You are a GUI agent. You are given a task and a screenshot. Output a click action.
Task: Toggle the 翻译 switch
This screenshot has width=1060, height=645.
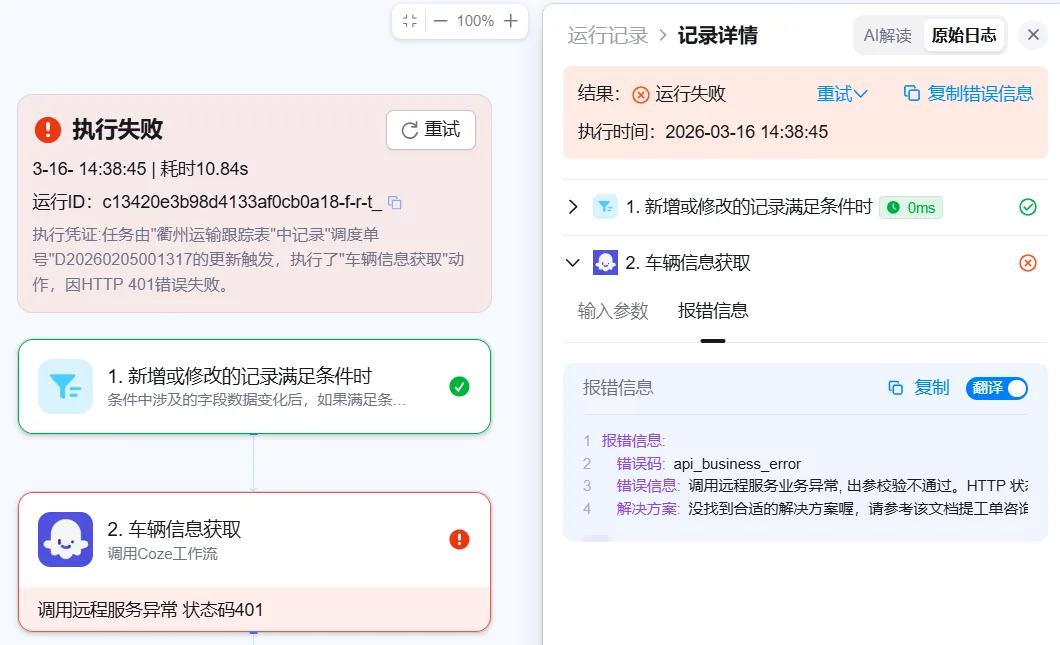tap(997, 388)
